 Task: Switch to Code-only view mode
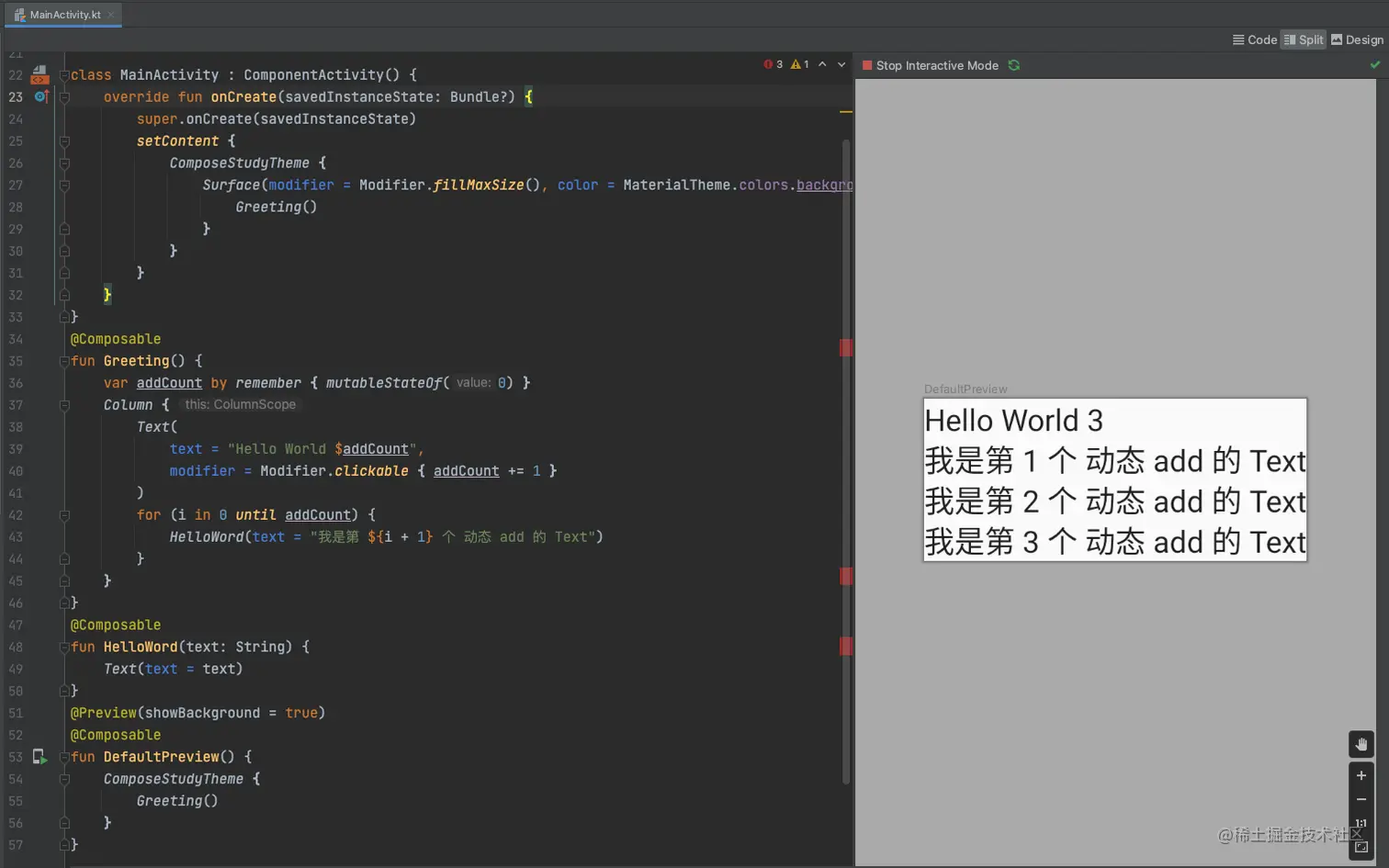point(1255,39)
